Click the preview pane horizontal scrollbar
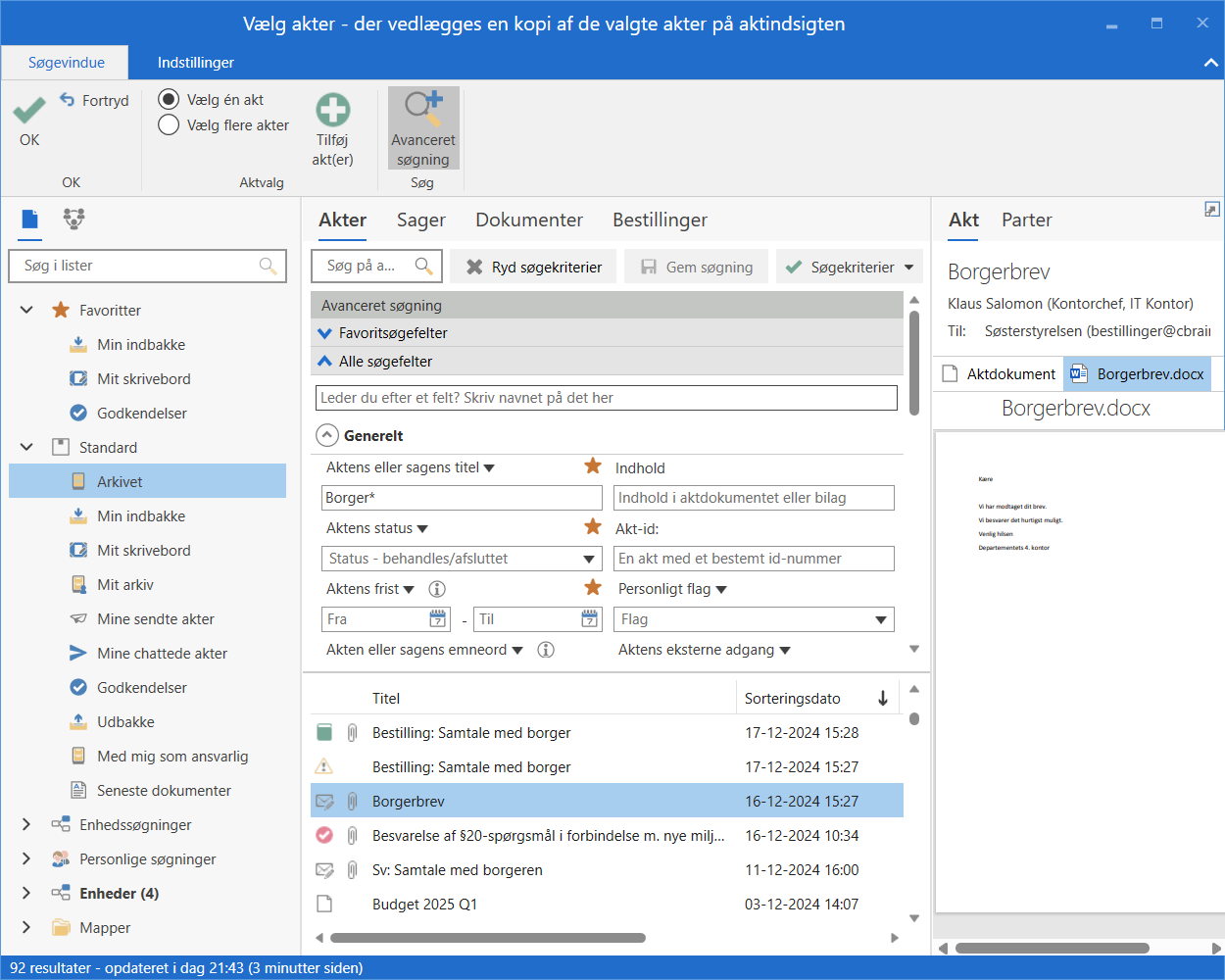This screenshot has width=1225, height=980. (x=1053, y=948)
